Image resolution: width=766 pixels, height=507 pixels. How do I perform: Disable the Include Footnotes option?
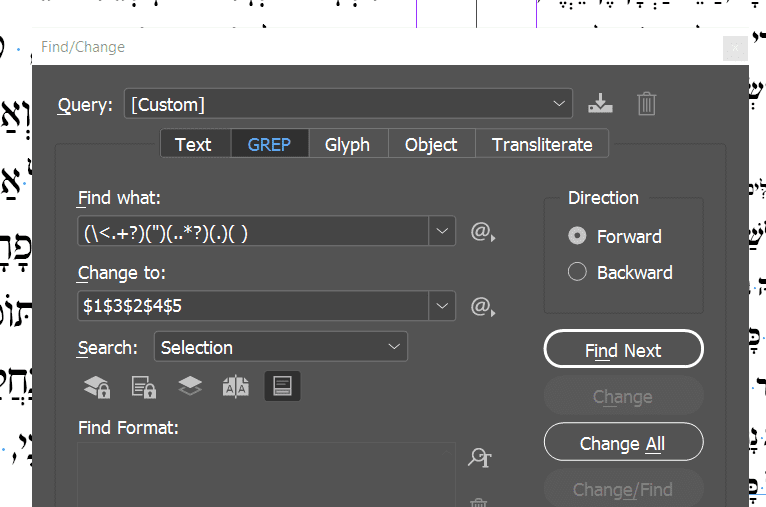[x=282, y=387]
